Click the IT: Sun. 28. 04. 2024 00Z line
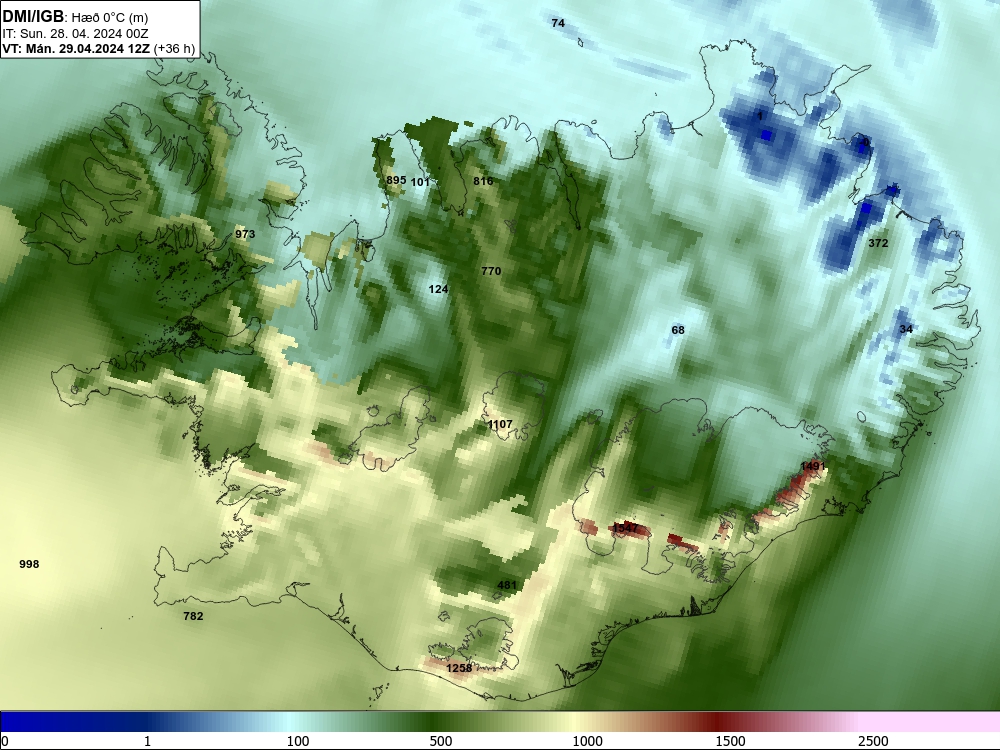1000x750 pixels. pyautogui.click(x=77, y=34)
